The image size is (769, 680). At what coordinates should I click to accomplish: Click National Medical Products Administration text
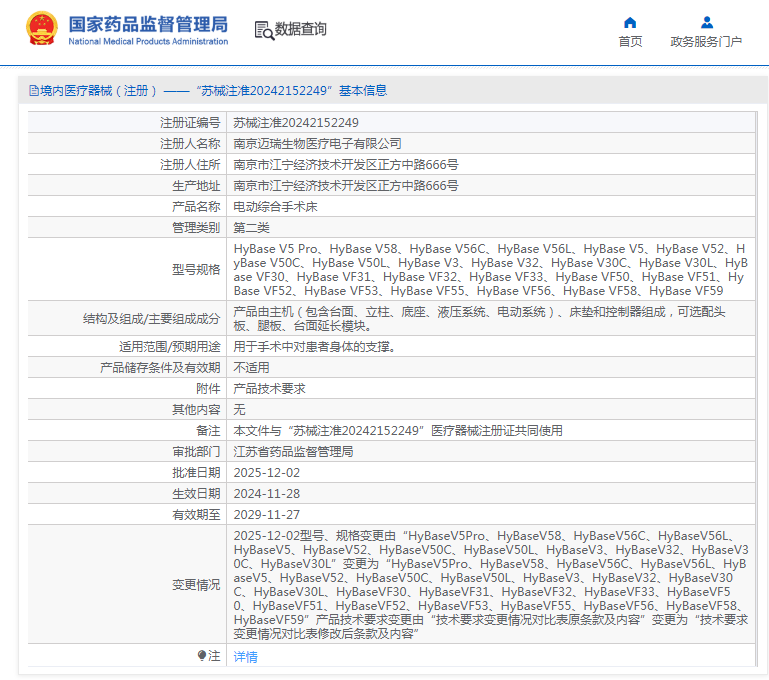coord(148,42)
